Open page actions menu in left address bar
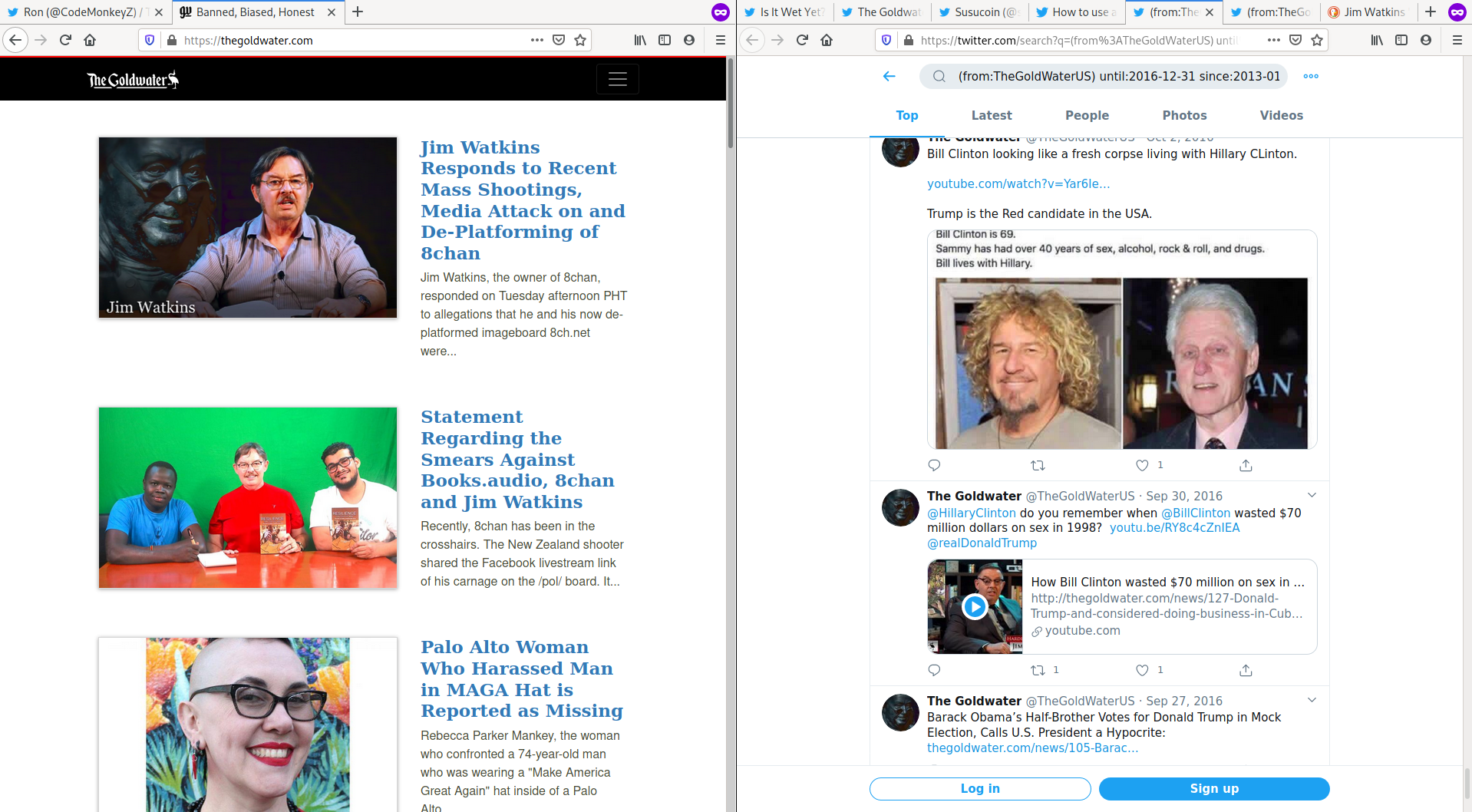Viewport: 1472px width, 812px height. [537, 40]
